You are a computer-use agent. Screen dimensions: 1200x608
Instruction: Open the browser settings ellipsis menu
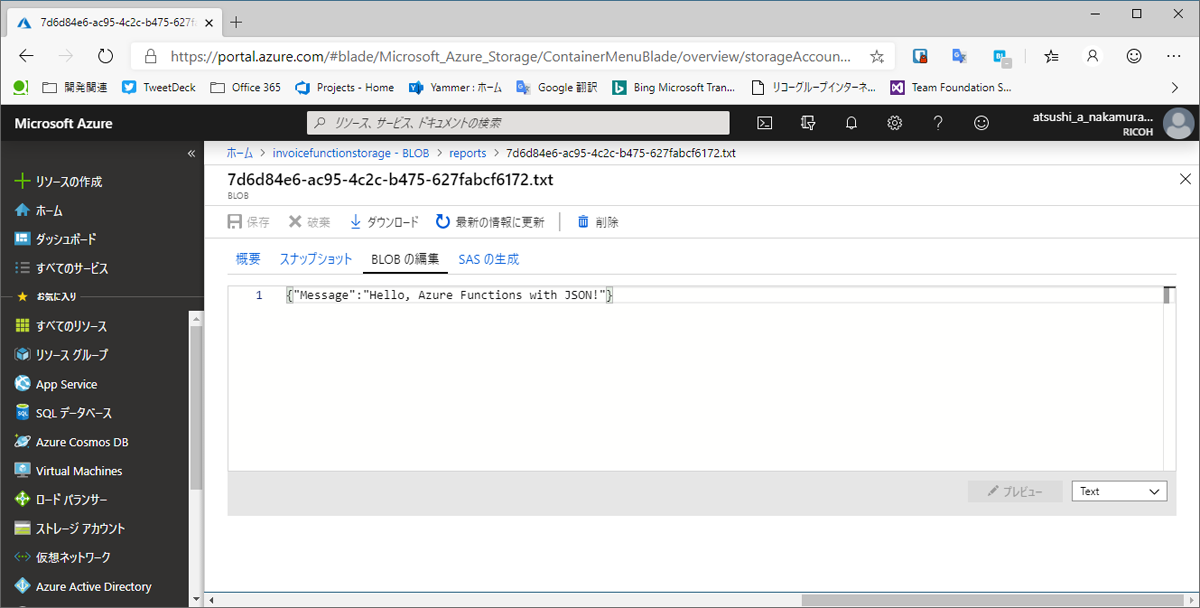(x=1175, y=57)
